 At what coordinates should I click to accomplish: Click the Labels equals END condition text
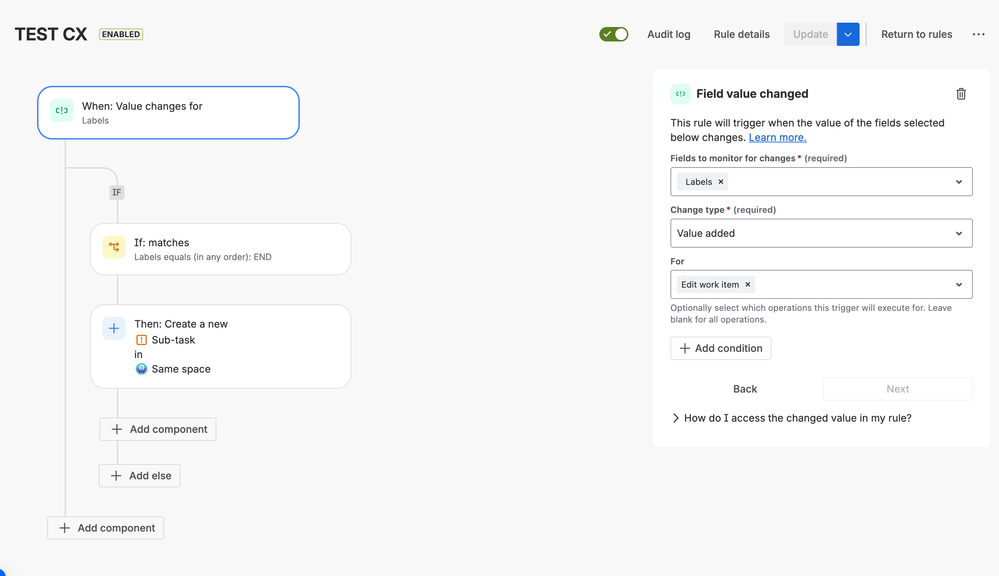click(x=203, y=257)
